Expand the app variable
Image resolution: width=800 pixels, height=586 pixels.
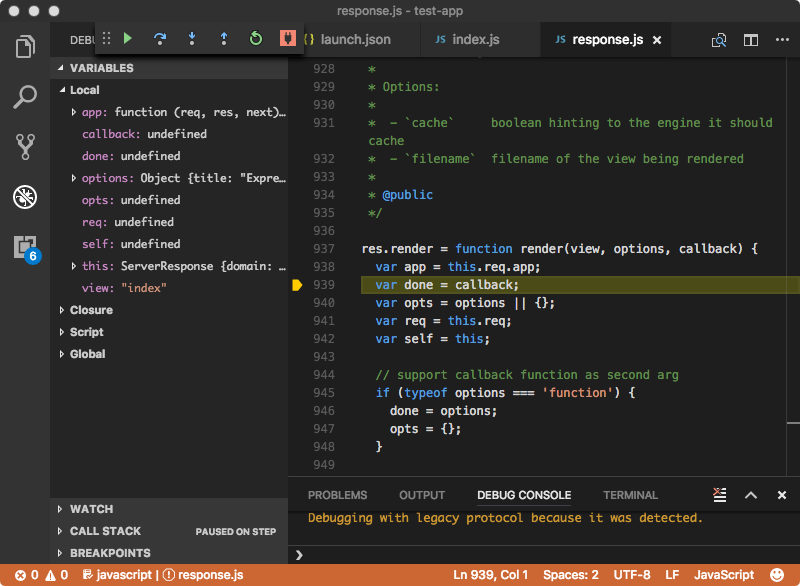(x=73, y=112)
